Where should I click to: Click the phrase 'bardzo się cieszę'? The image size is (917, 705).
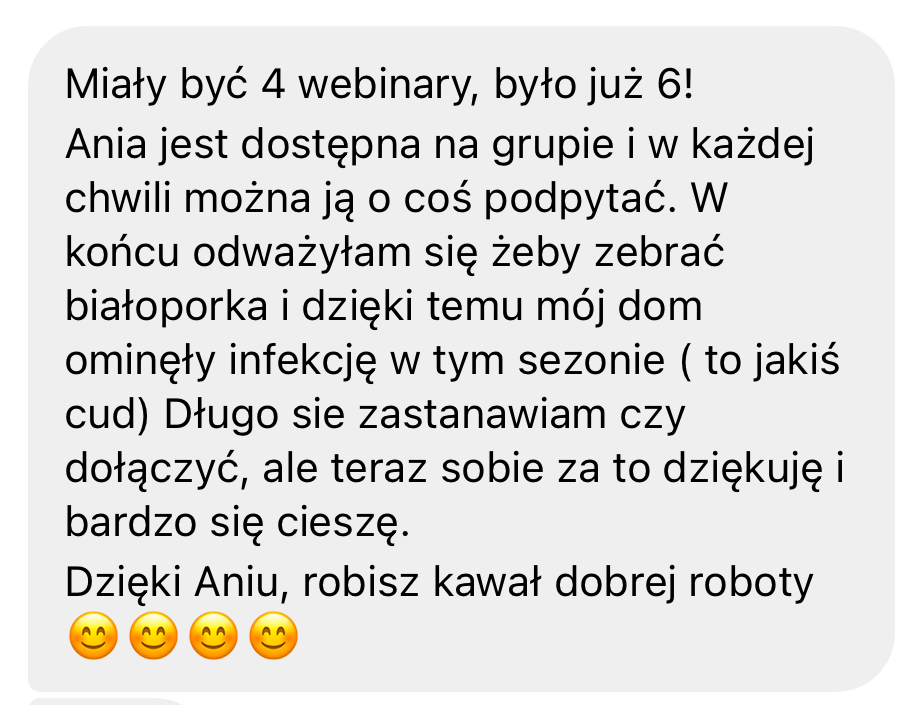pyautogui.click(x=237, y=522)
